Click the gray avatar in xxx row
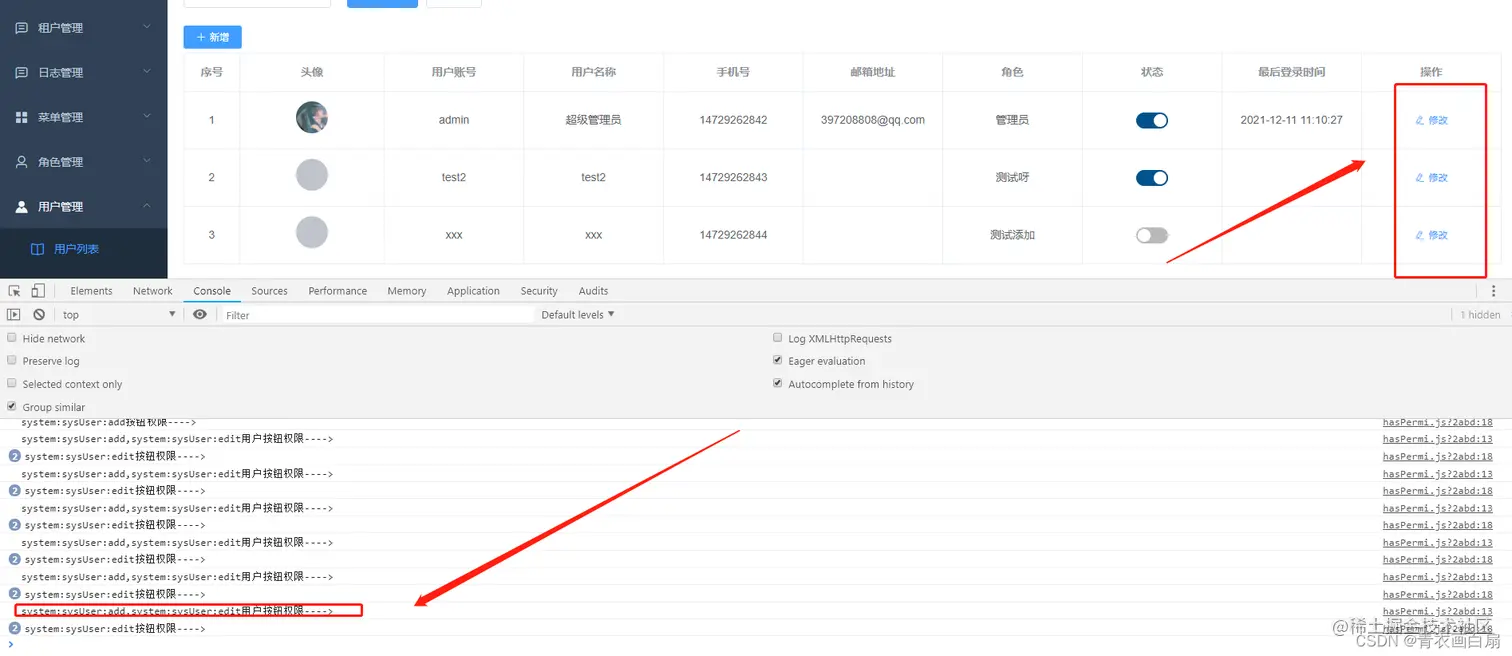Screen dimensions: 1512x656 [x=312, y=233]
